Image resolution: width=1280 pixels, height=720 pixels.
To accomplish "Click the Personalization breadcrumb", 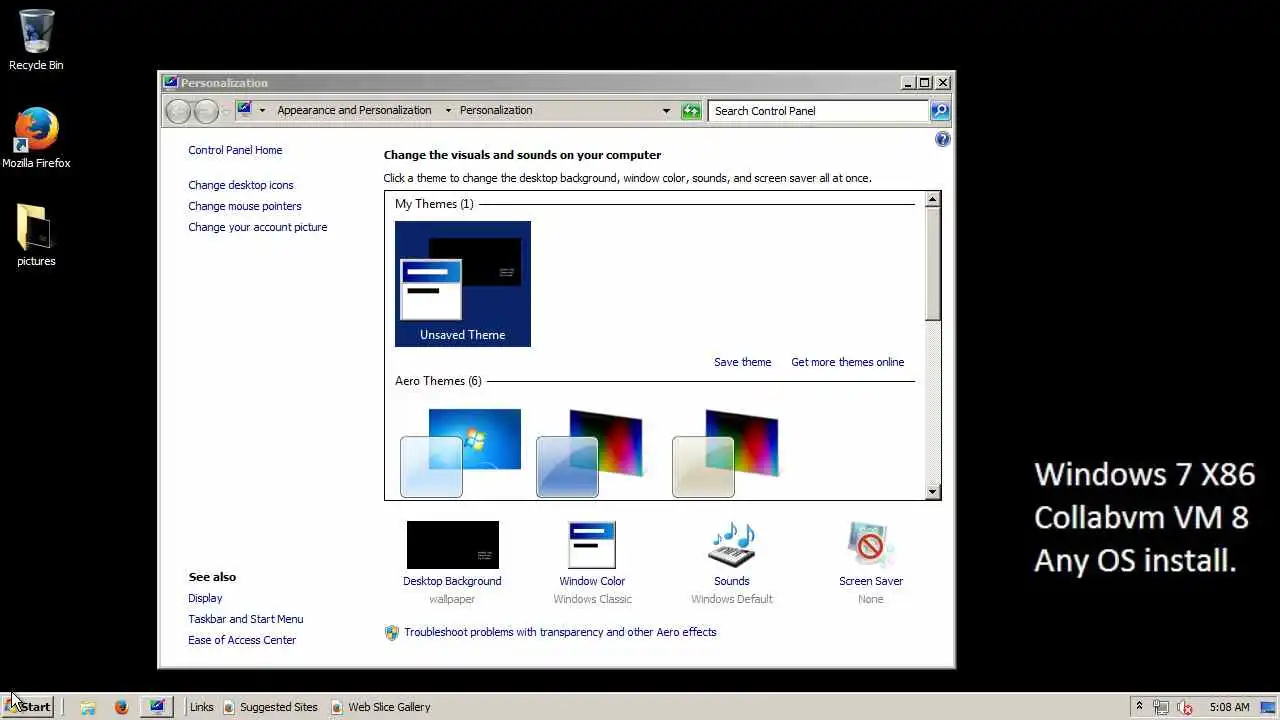I will click(496, 110).
